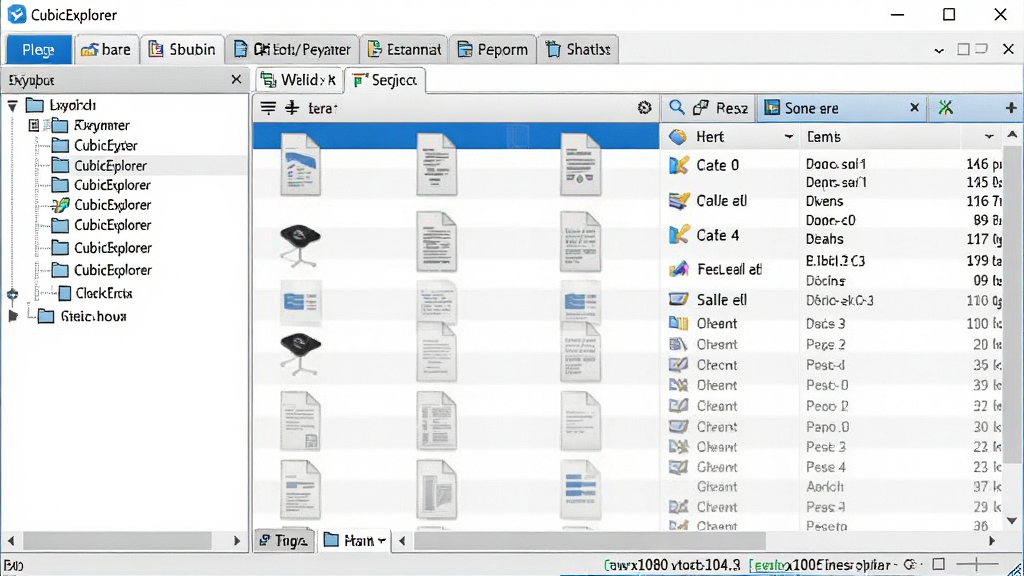Image resolution: width=1024 pixels, height=576 pixels.
Task: Click the first black chair thumbnail
Action: click(300, 246)
